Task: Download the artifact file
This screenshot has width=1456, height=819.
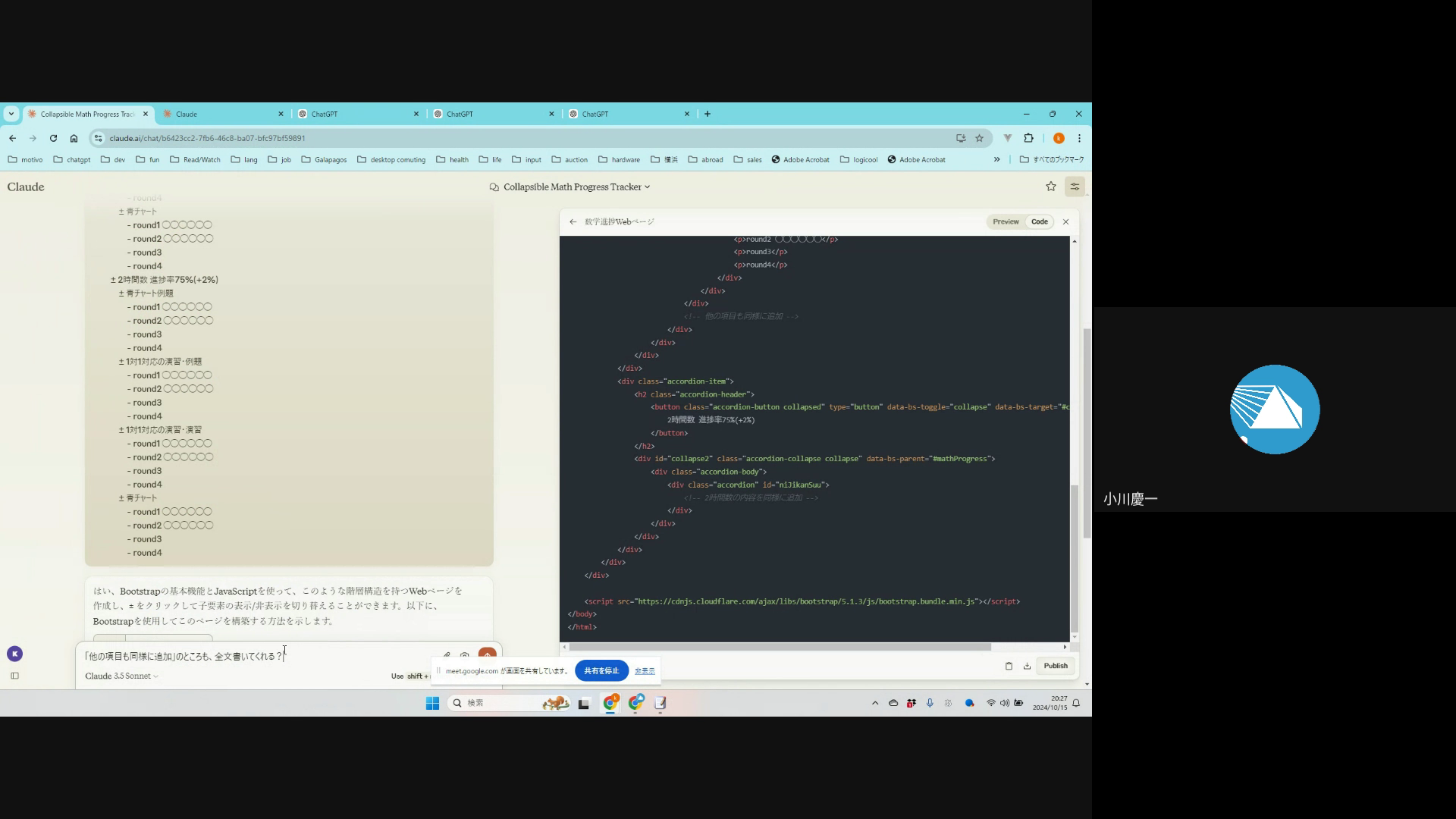Action: pos(1027,666)
